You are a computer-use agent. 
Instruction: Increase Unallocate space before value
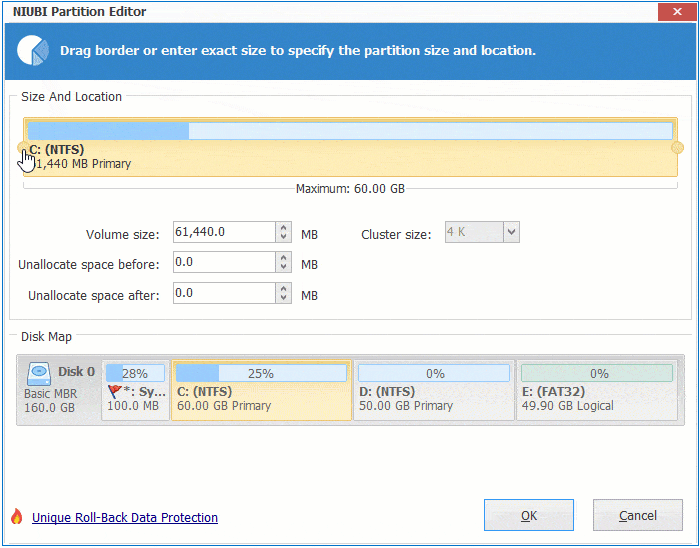point(283,257)
